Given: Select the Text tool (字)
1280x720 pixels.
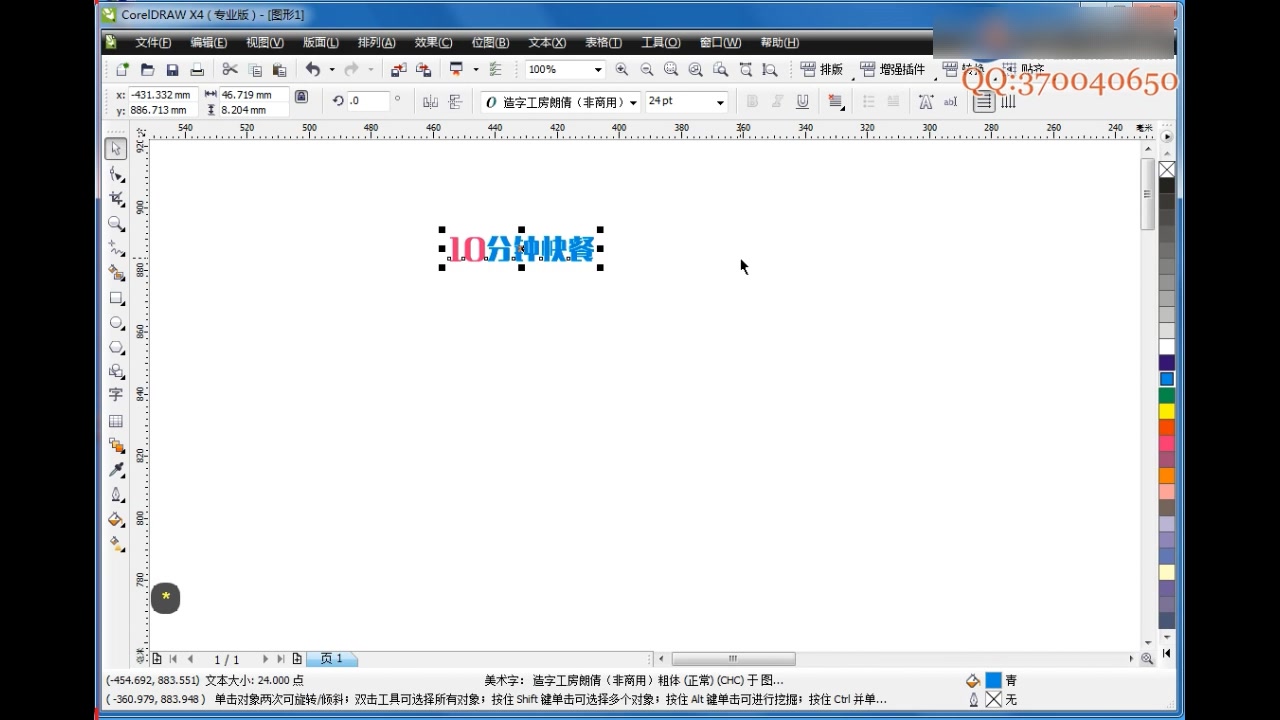Looking at the screenshot, I should pos(116,396).
